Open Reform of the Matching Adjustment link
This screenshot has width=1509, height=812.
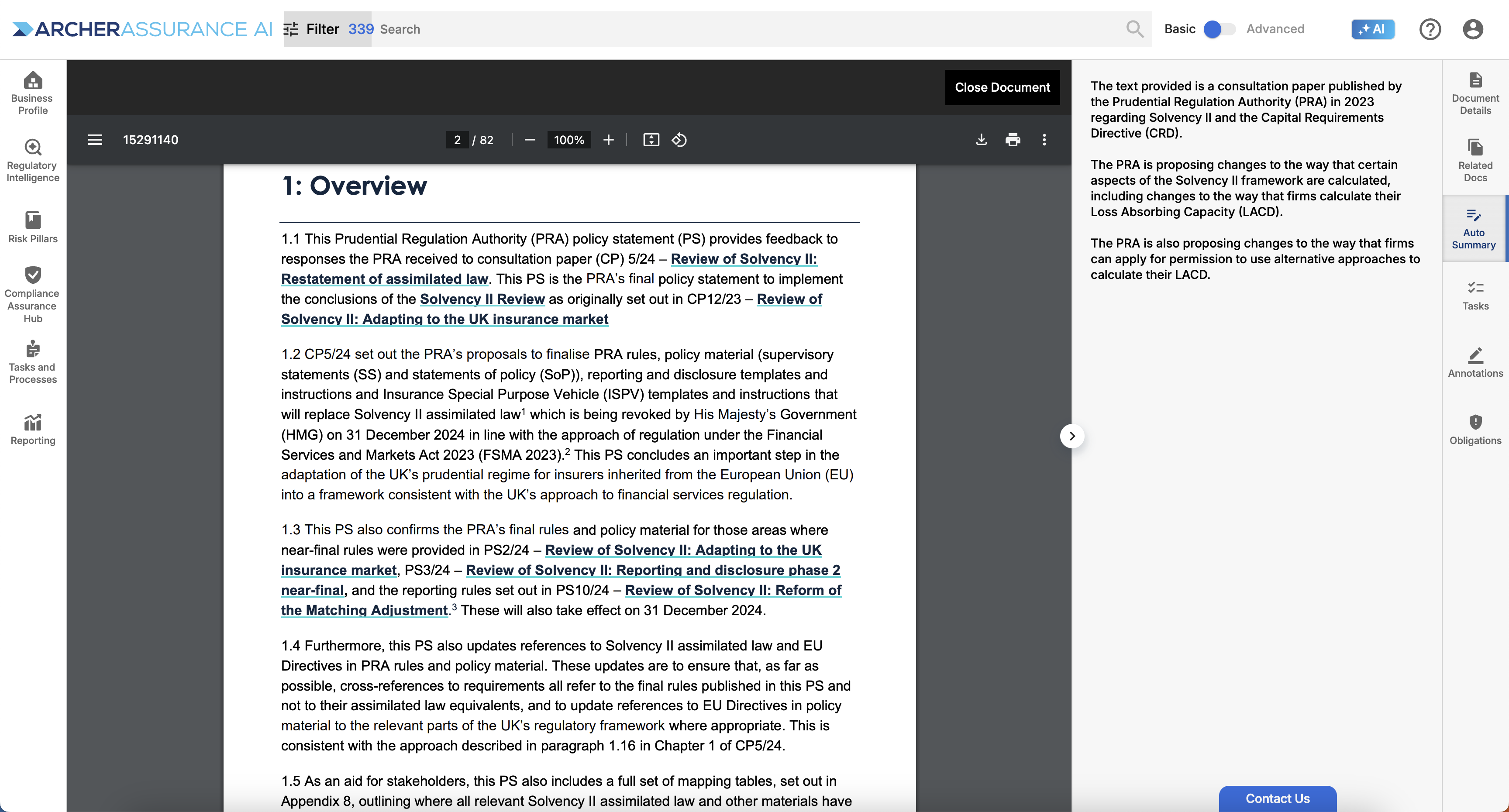coord(561,600)
